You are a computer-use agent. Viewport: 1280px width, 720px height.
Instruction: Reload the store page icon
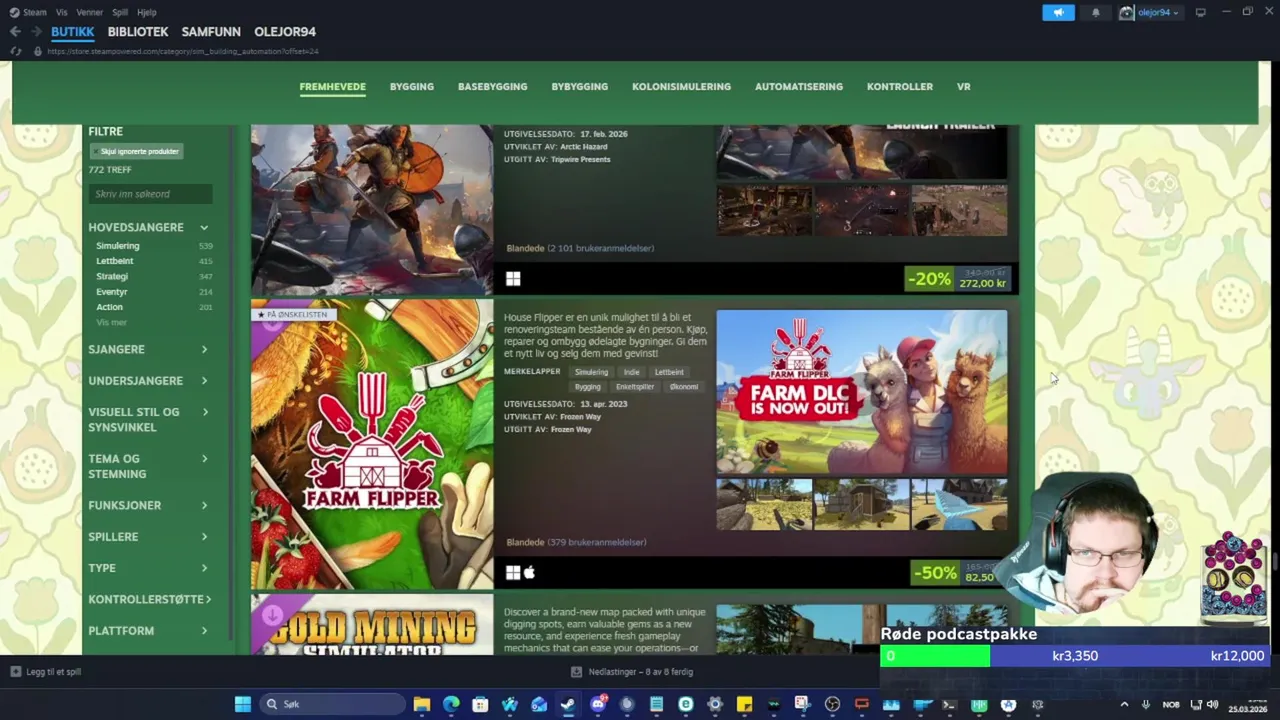click(16, 51)
